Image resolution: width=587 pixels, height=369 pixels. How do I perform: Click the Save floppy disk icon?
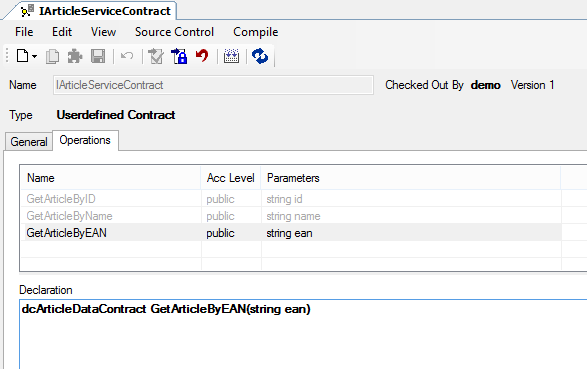98,57
